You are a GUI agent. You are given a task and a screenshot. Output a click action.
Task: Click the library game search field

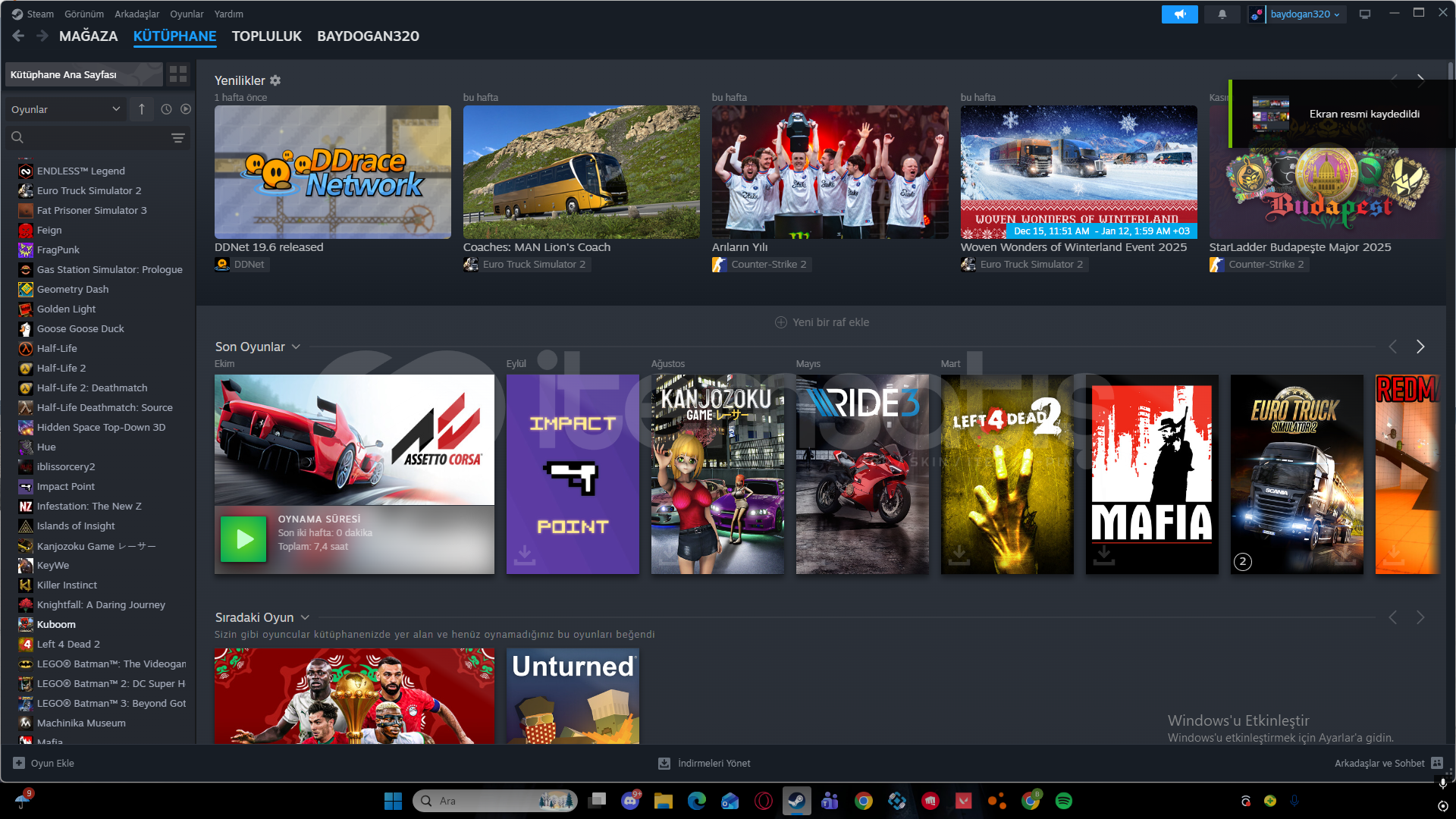(91, 138)
